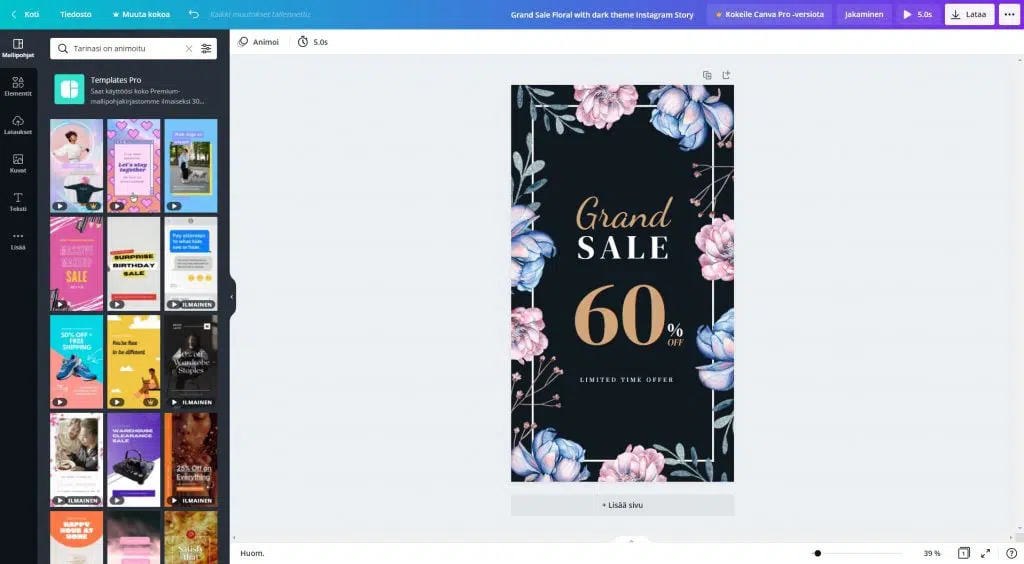This screenshot has height=564, width=1024.
Task: Click the vertical scrollbar of canvas area
Action: tap(1019, 294)
